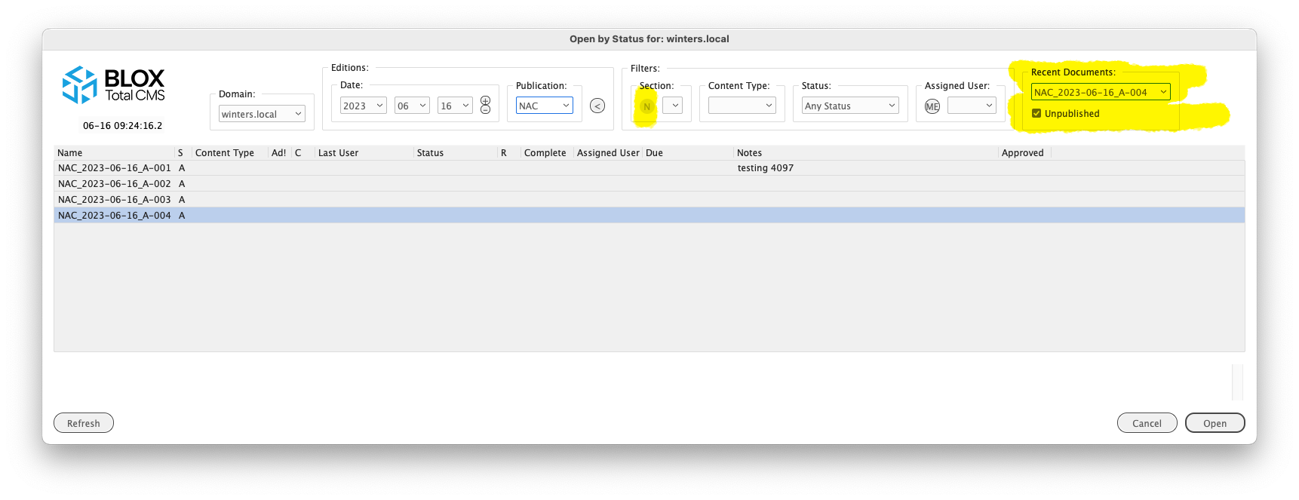Click the Open button
The width and height of the screenshot is (1299, 500).
(x=1215, y=423)
